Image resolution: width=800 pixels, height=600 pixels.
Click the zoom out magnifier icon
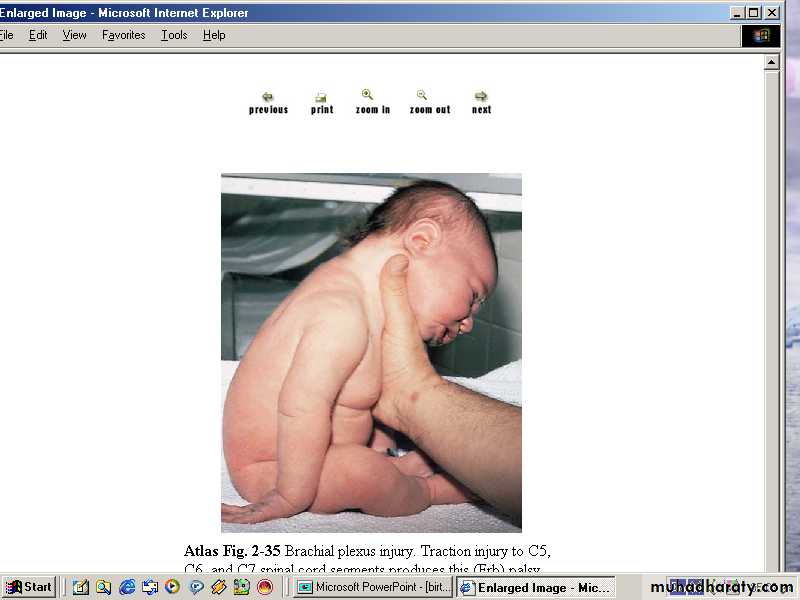[422, 96]
